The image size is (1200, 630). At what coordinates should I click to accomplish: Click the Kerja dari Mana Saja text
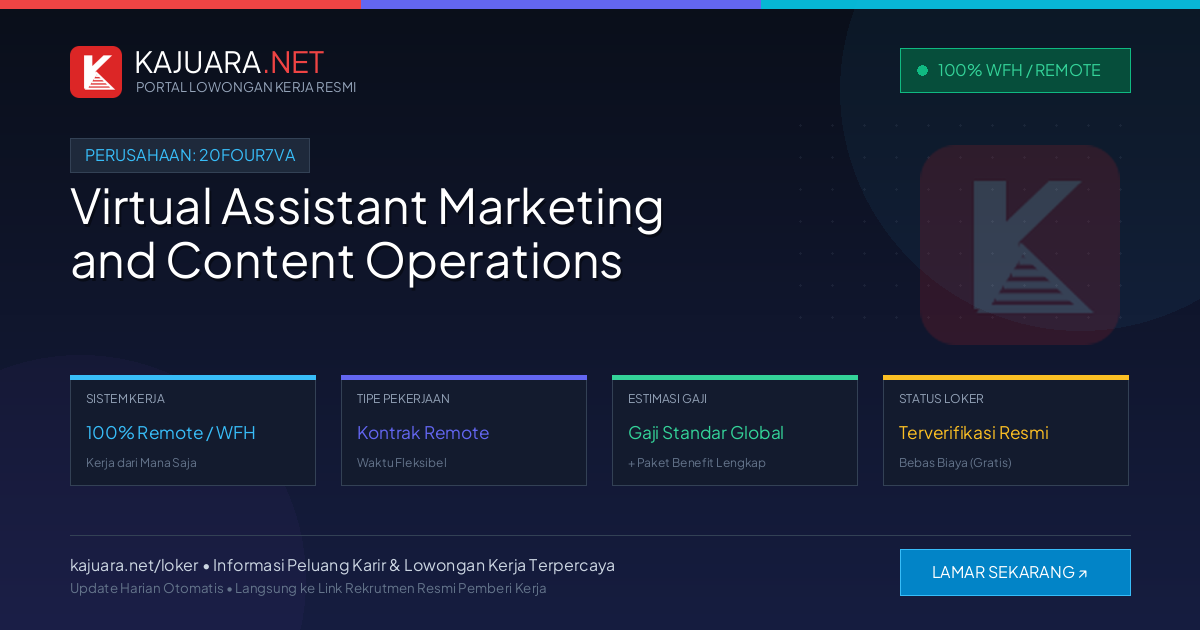(x=141, y=463)
